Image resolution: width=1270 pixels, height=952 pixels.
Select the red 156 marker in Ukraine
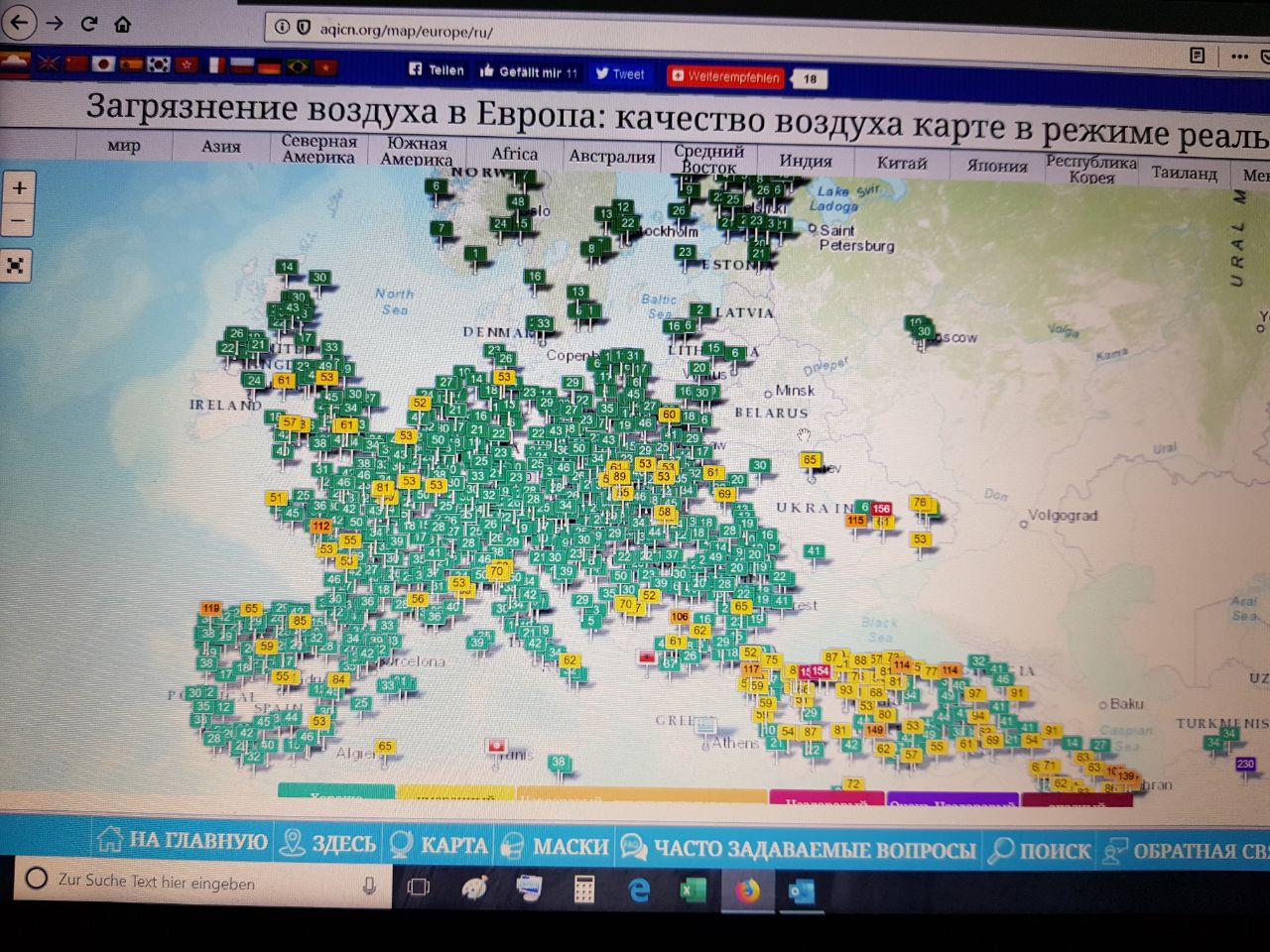pyautogui.click(x=881, y=509)
